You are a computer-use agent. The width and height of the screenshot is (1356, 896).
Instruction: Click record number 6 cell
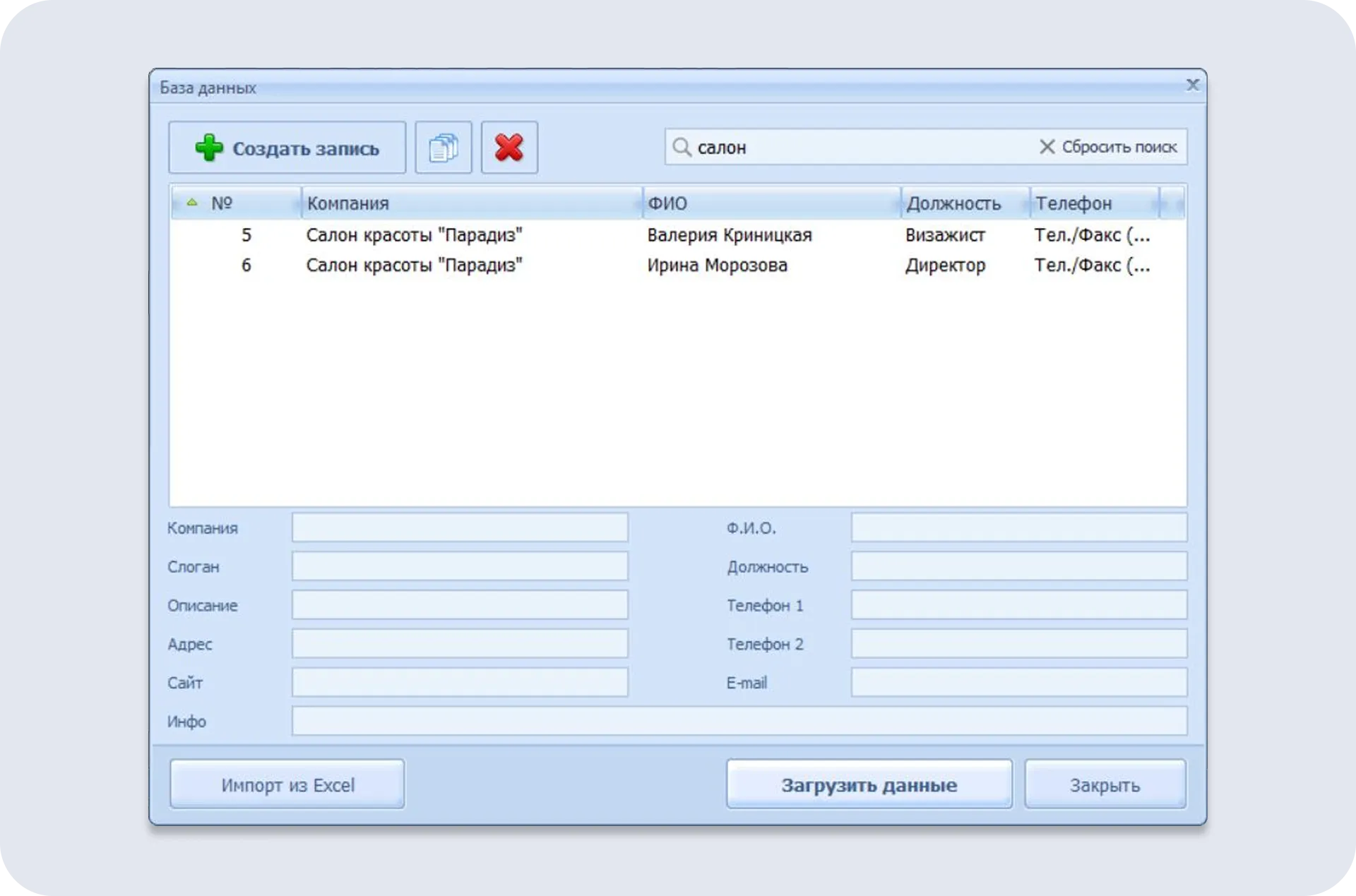[x=246, y=265]
